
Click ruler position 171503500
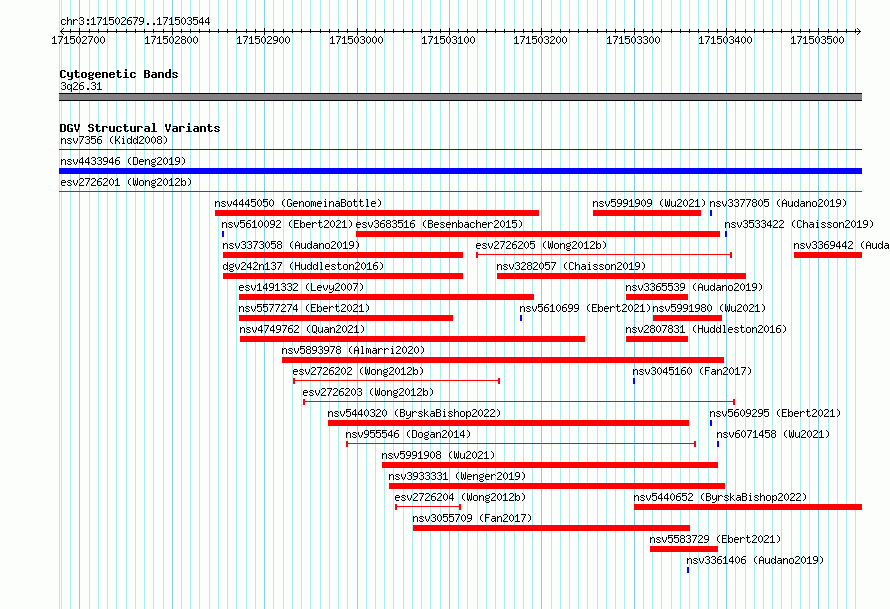click(x=818, y=40)
